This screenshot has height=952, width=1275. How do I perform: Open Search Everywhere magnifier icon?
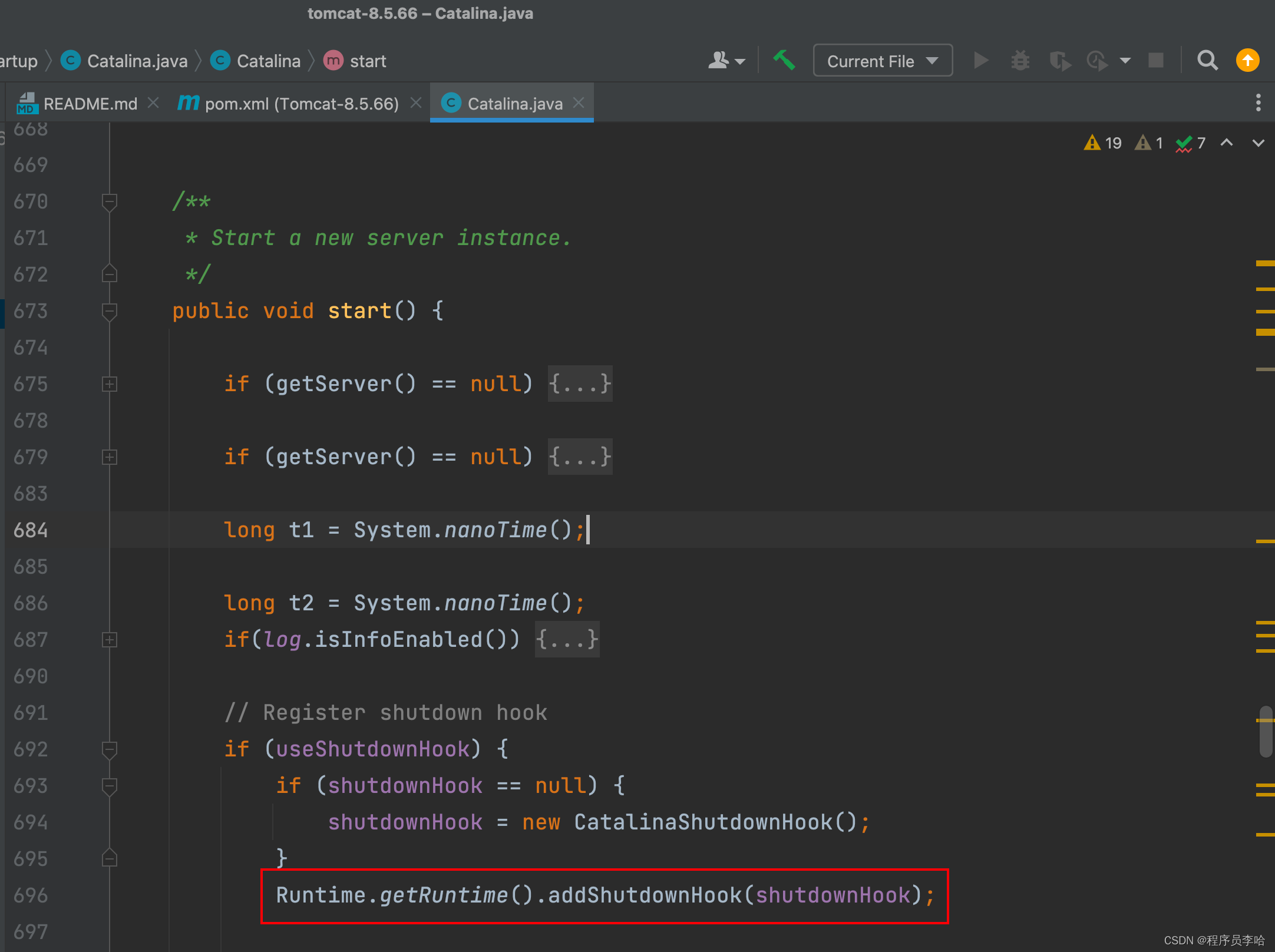tap(1207, 60)
